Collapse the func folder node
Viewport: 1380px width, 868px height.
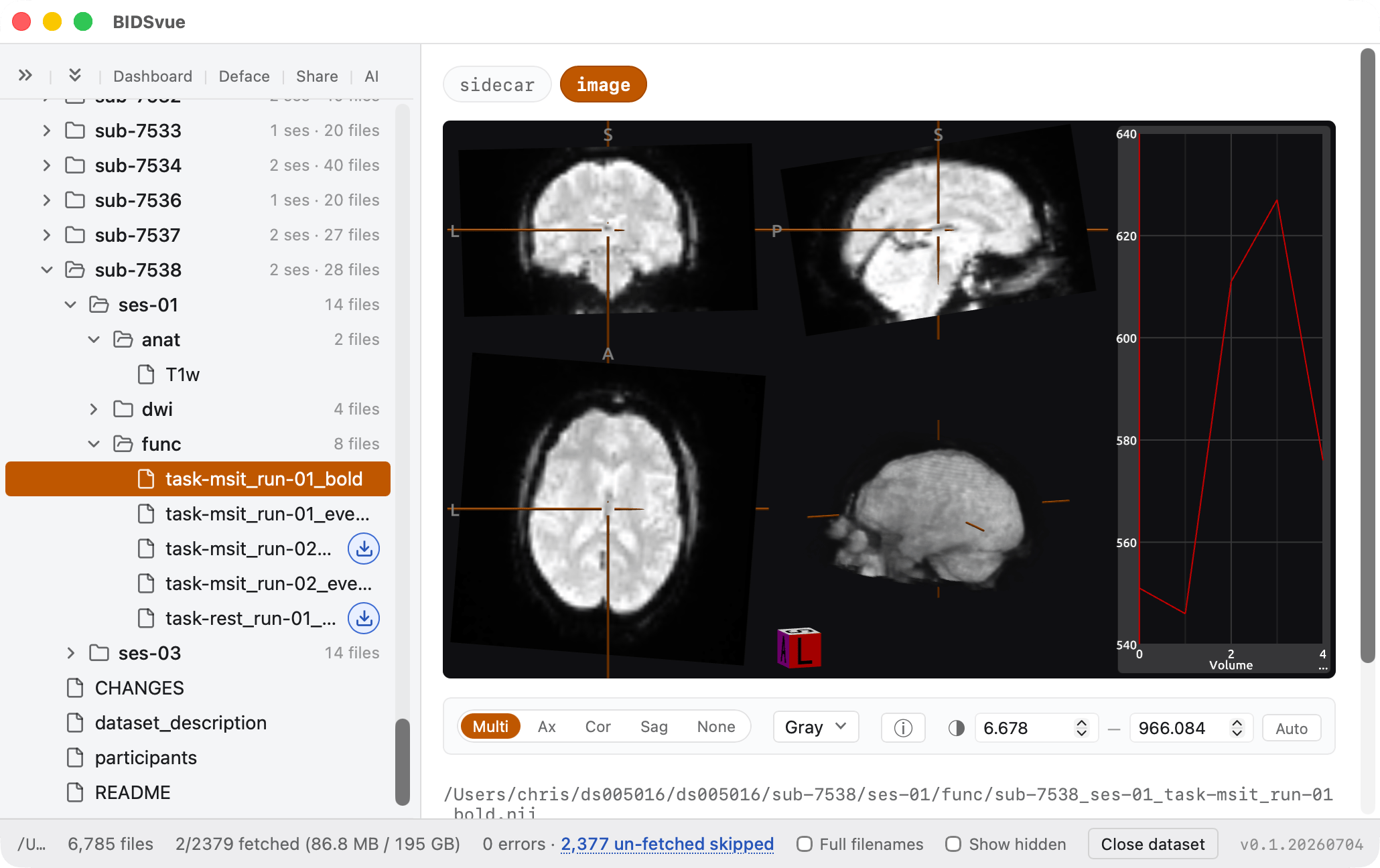(x=94, y=444)
